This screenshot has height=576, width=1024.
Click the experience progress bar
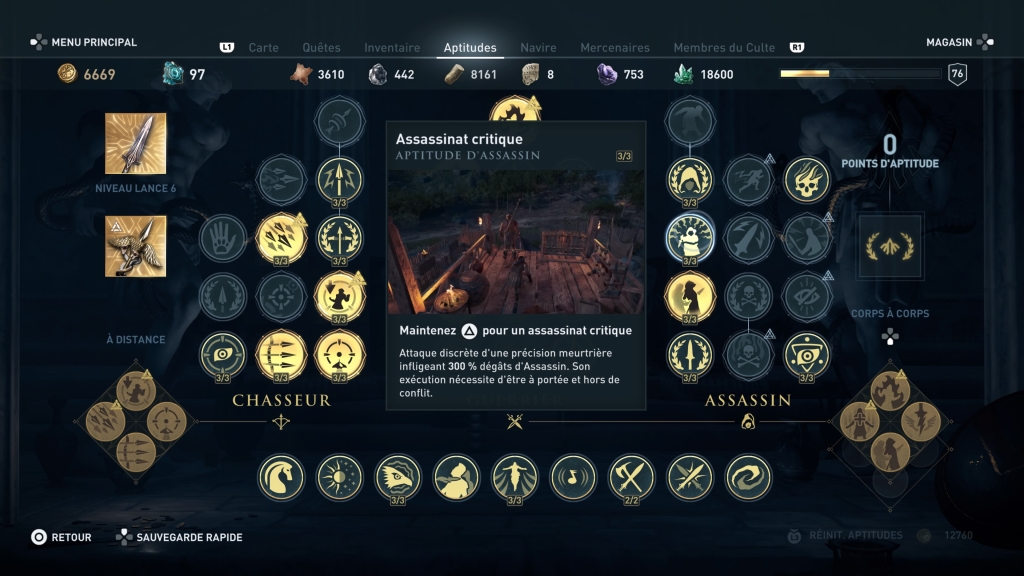point(861,74)
